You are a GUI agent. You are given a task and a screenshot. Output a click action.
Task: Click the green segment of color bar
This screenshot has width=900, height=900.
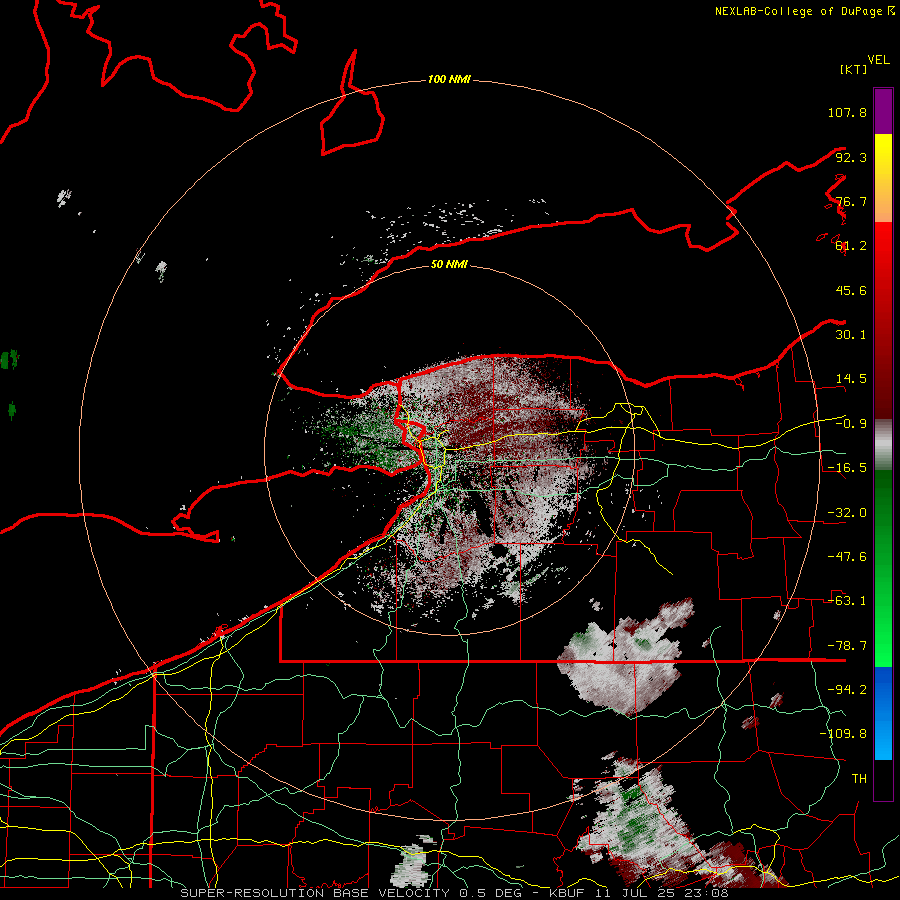coord(883,568)
